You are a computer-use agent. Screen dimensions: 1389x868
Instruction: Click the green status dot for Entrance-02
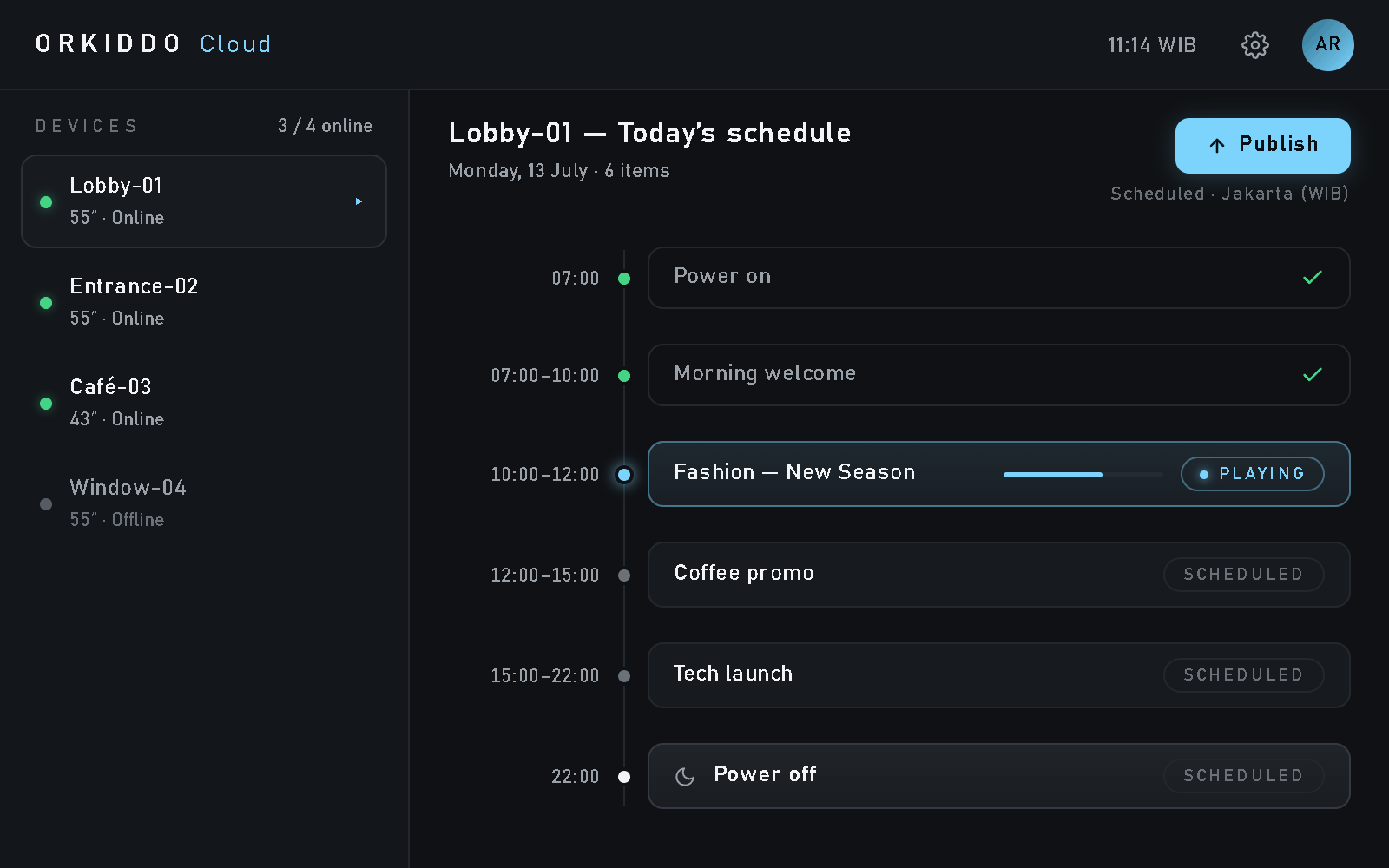[x=46, y=303]
